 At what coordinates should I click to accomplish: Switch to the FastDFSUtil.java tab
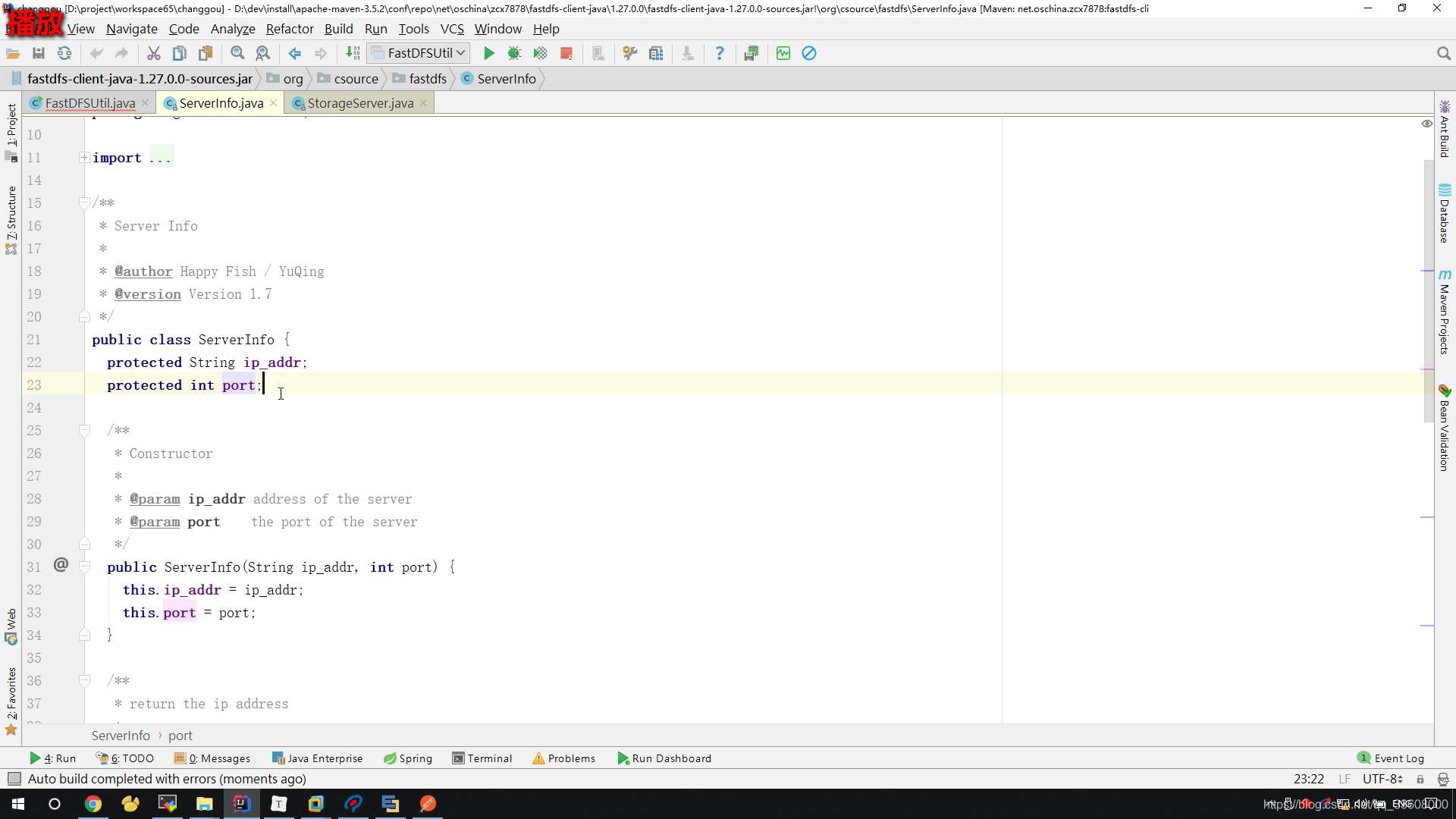pyautogui.click(x=89, y=103)
